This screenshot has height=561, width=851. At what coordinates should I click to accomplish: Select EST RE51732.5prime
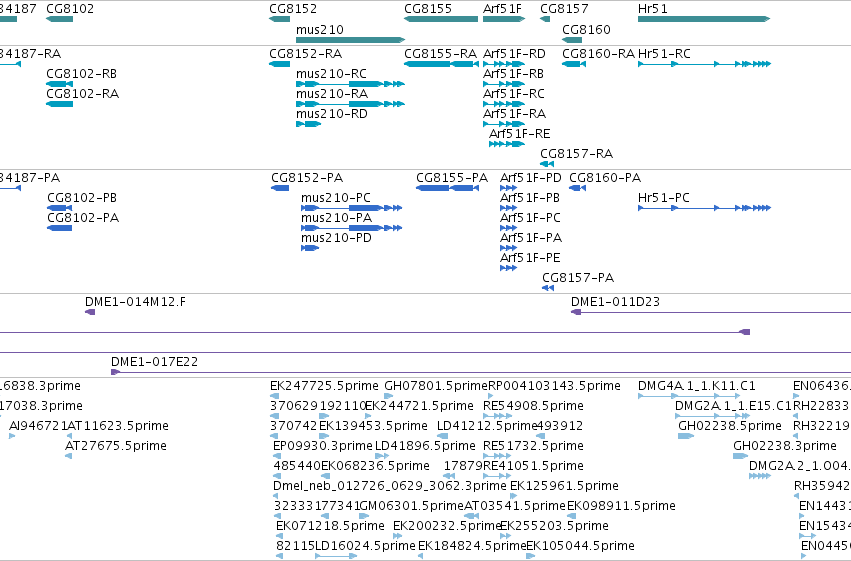497,456
